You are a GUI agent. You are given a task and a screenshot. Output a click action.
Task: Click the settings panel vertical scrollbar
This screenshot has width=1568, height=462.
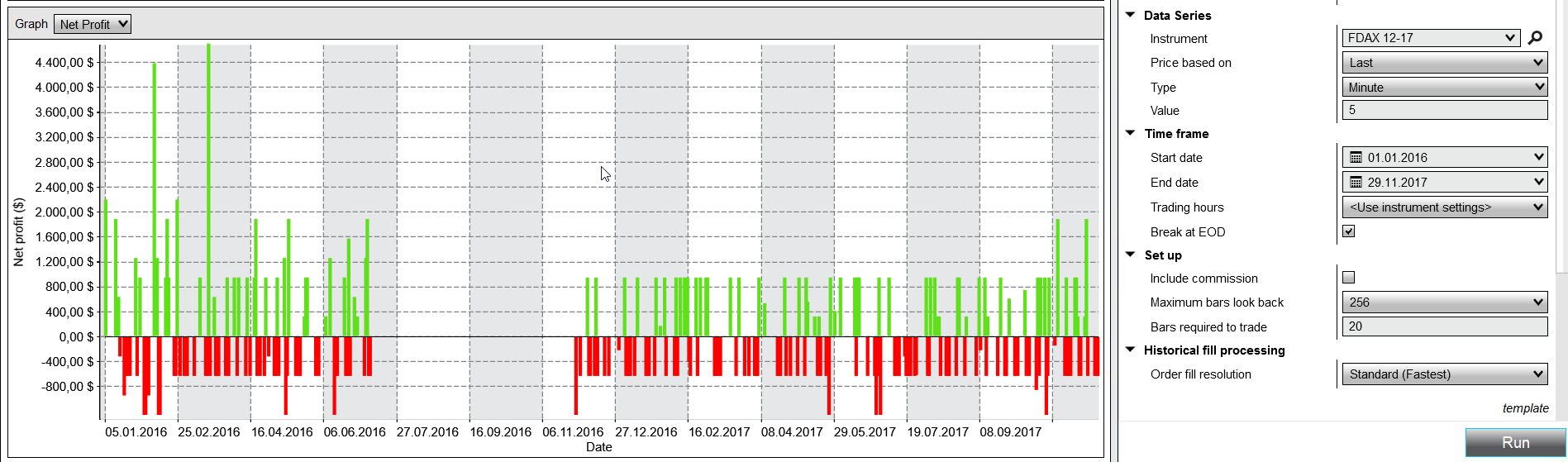coord(1562,136)
